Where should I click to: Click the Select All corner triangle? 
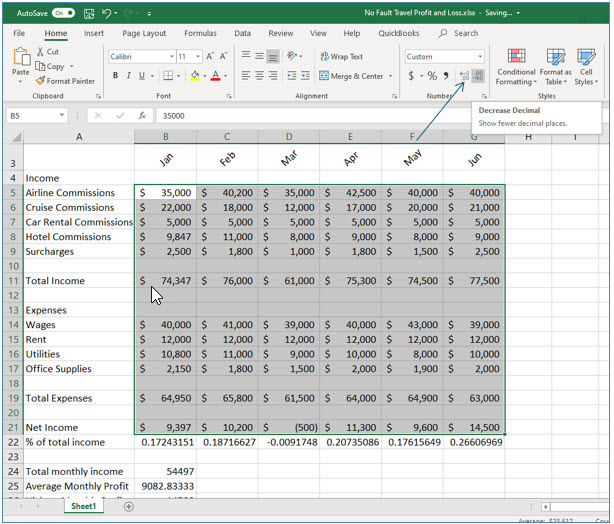[16, 137]
